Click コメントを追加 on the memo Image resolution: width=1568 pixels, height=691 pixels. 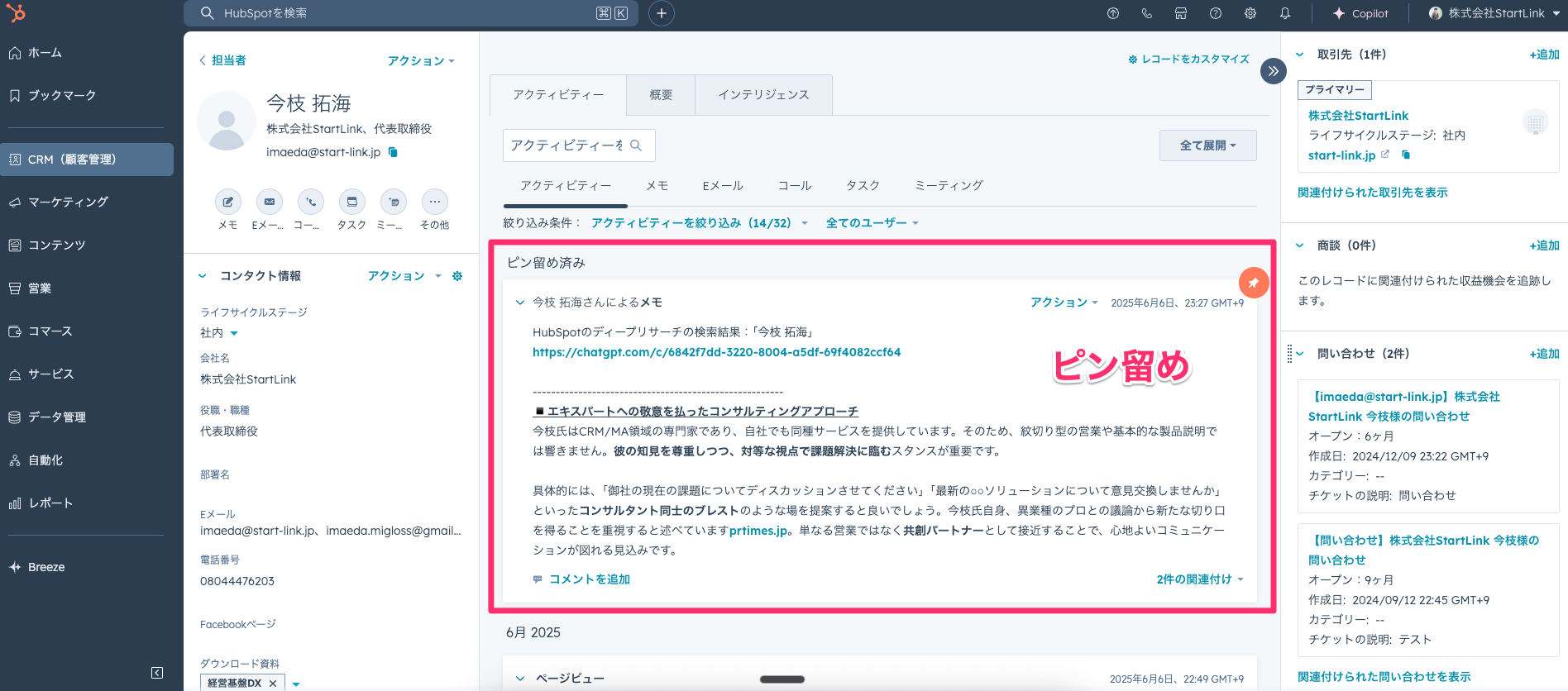tap(582, 579)
